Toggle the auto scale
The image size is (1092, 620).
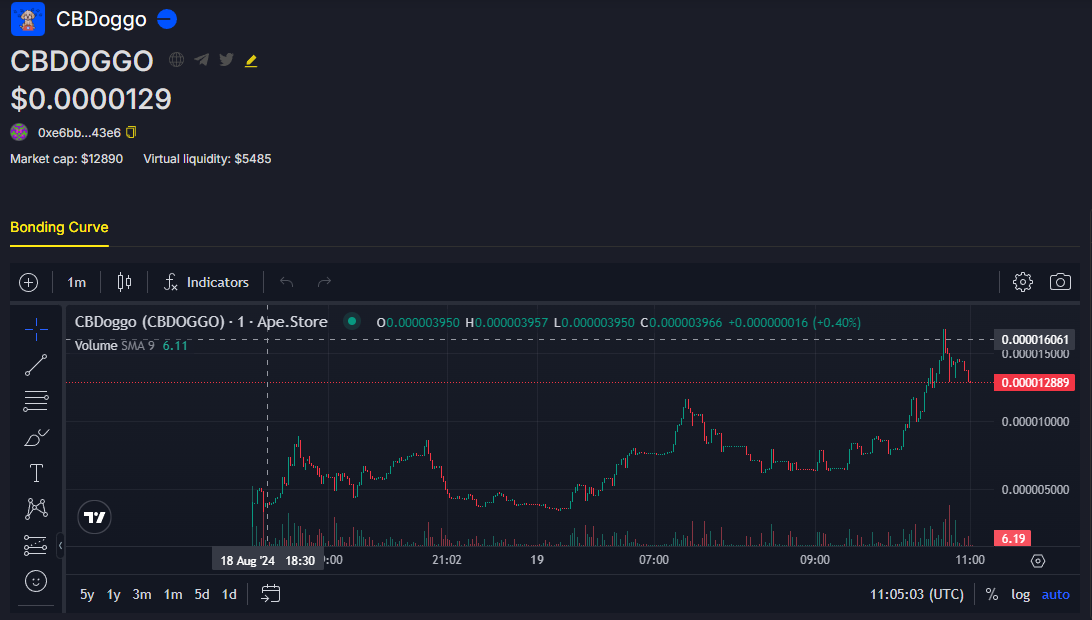click(1055, 594)
